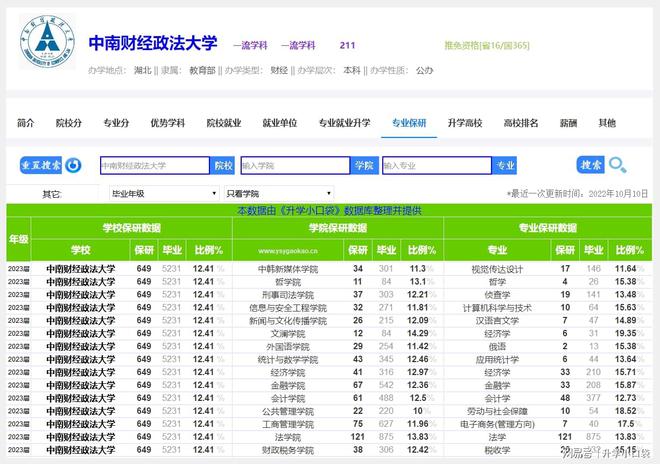The width and height of the screenshot is (660, 464).
Task: Click the 金融学院 cell
Action: (288, 386)
